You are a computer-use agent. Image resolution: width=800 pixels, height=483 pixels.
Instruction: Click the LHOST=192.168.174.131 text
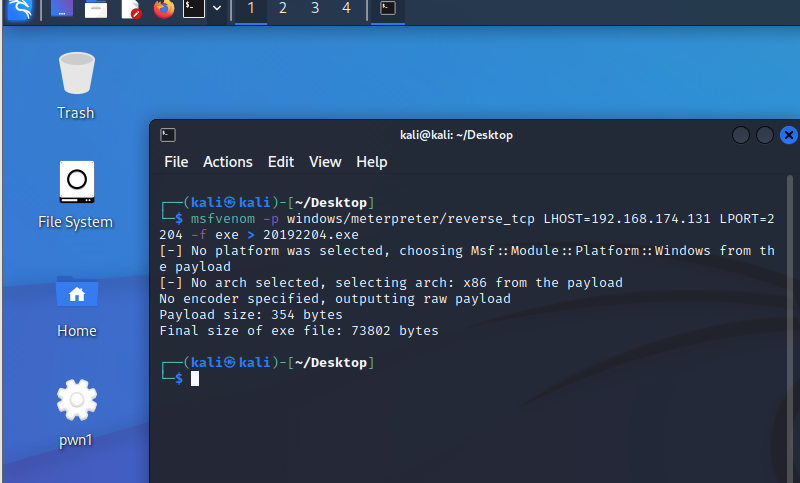coord(627,219)
